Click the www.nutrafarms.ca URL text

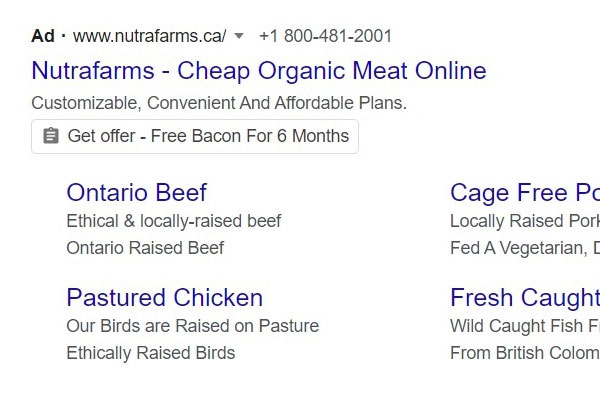(150, 37)
